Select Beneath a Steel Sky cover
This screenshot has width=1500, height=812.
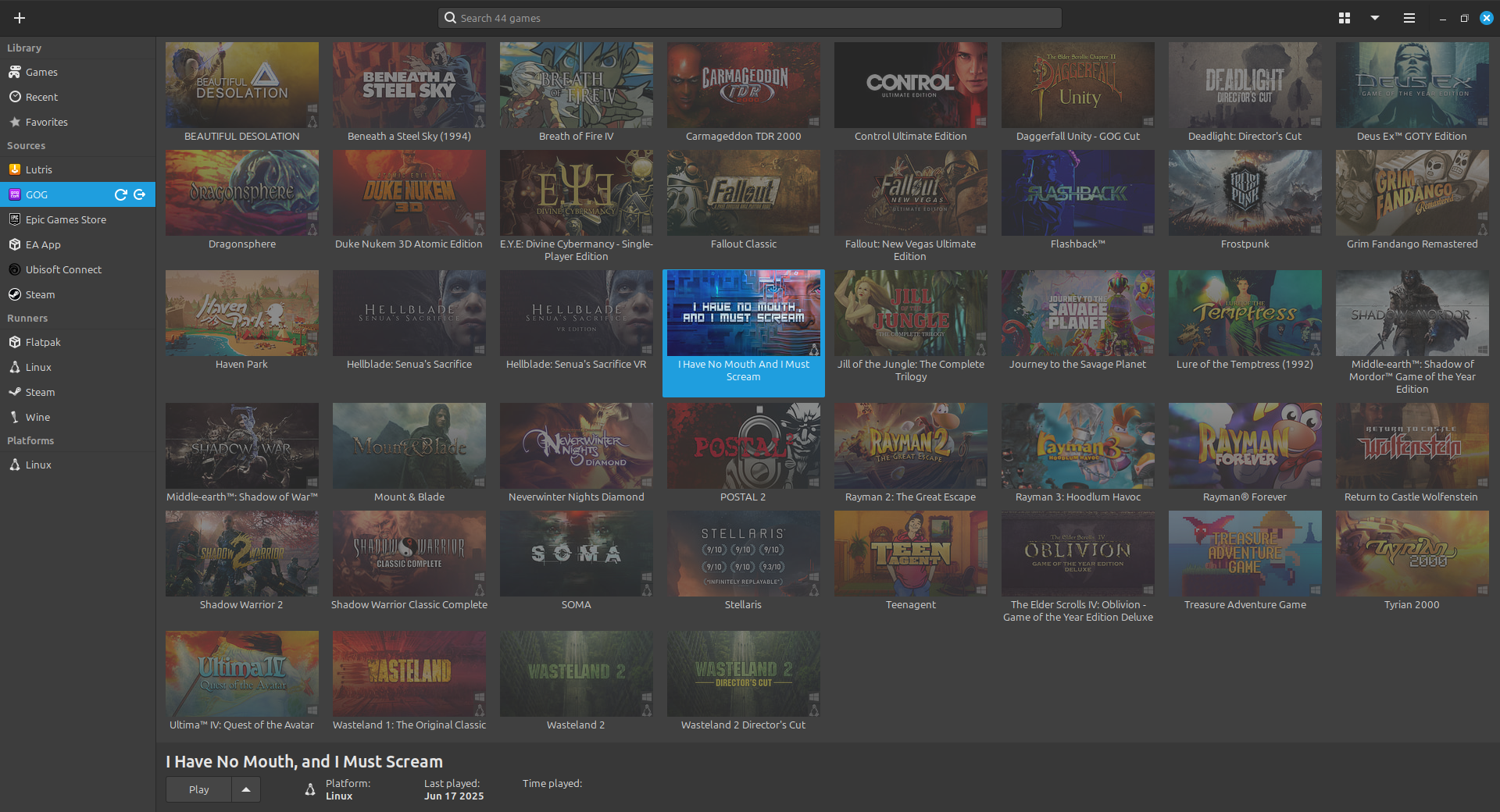409,85
